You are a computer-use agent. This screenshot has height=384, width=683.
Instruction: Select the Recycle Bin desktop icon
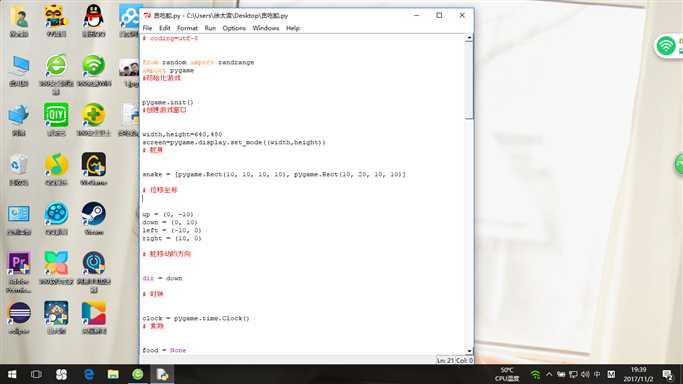(19, 170)
